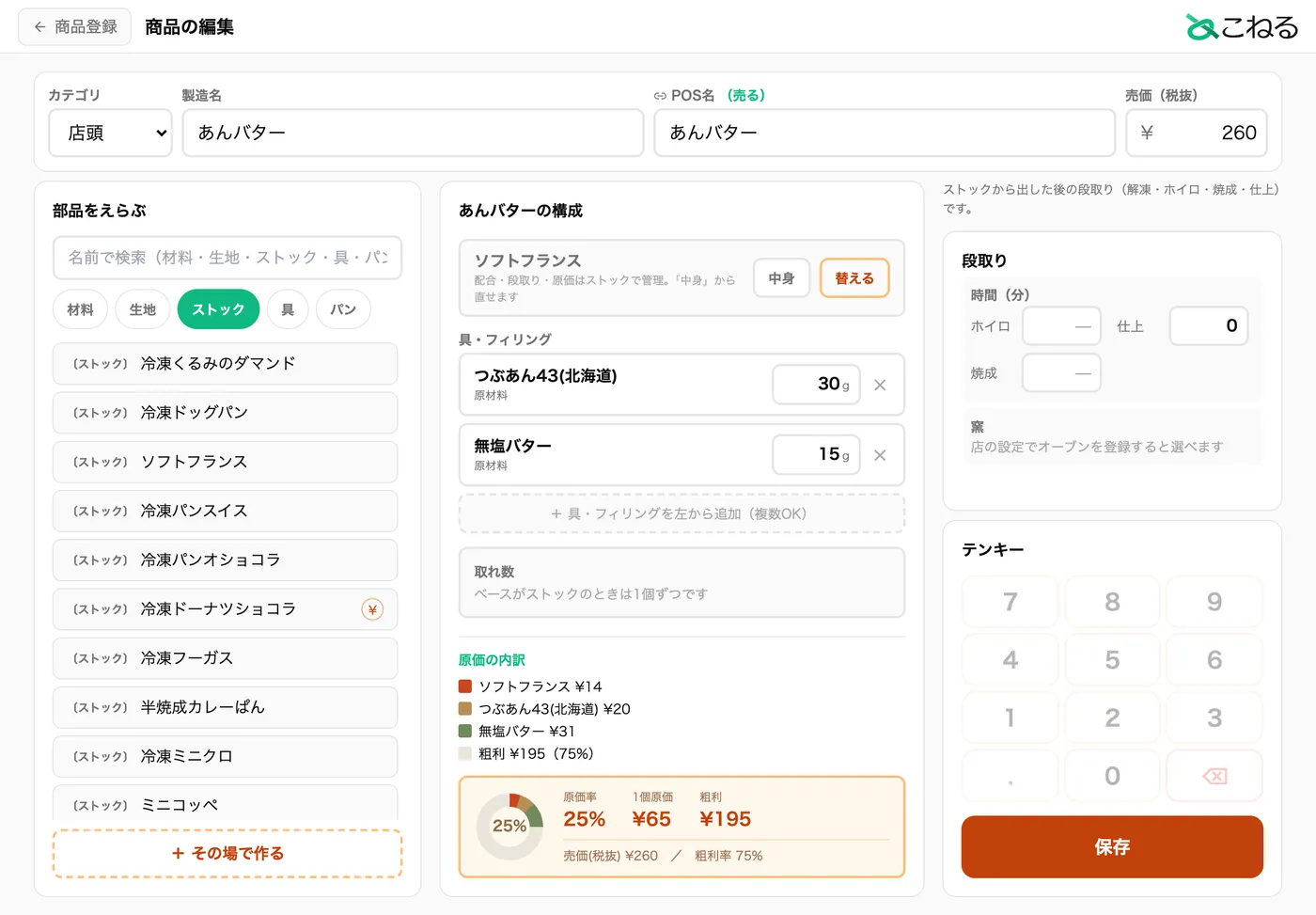Go back to 商品登録
The height and width of the screenshot is (915, 1316).
[x=75, y=27]
